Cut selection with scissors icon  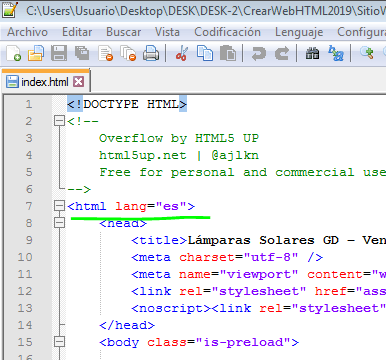point(182,53)
